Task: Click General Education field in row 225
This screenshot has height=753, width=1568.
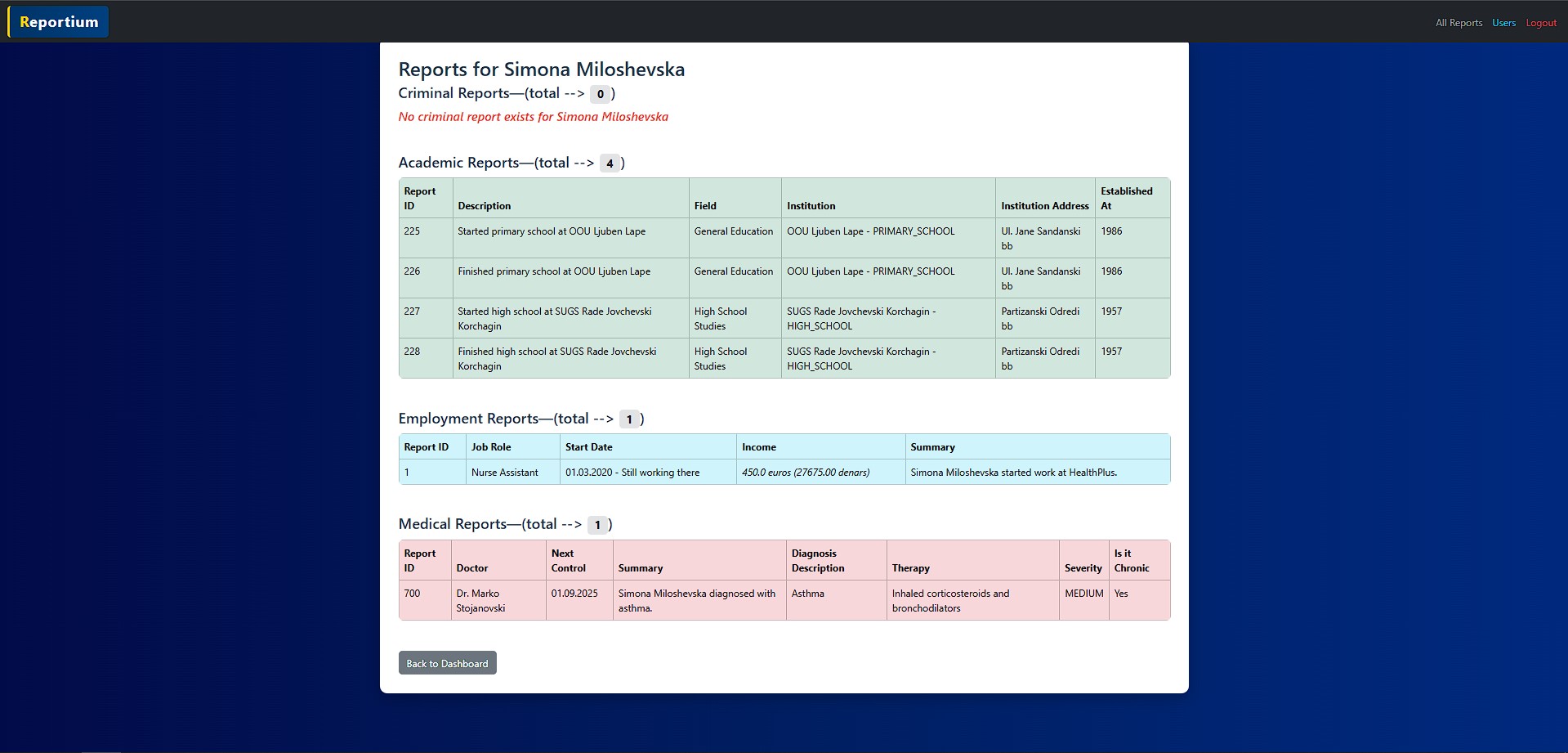Action: click(x=735, y=238)
